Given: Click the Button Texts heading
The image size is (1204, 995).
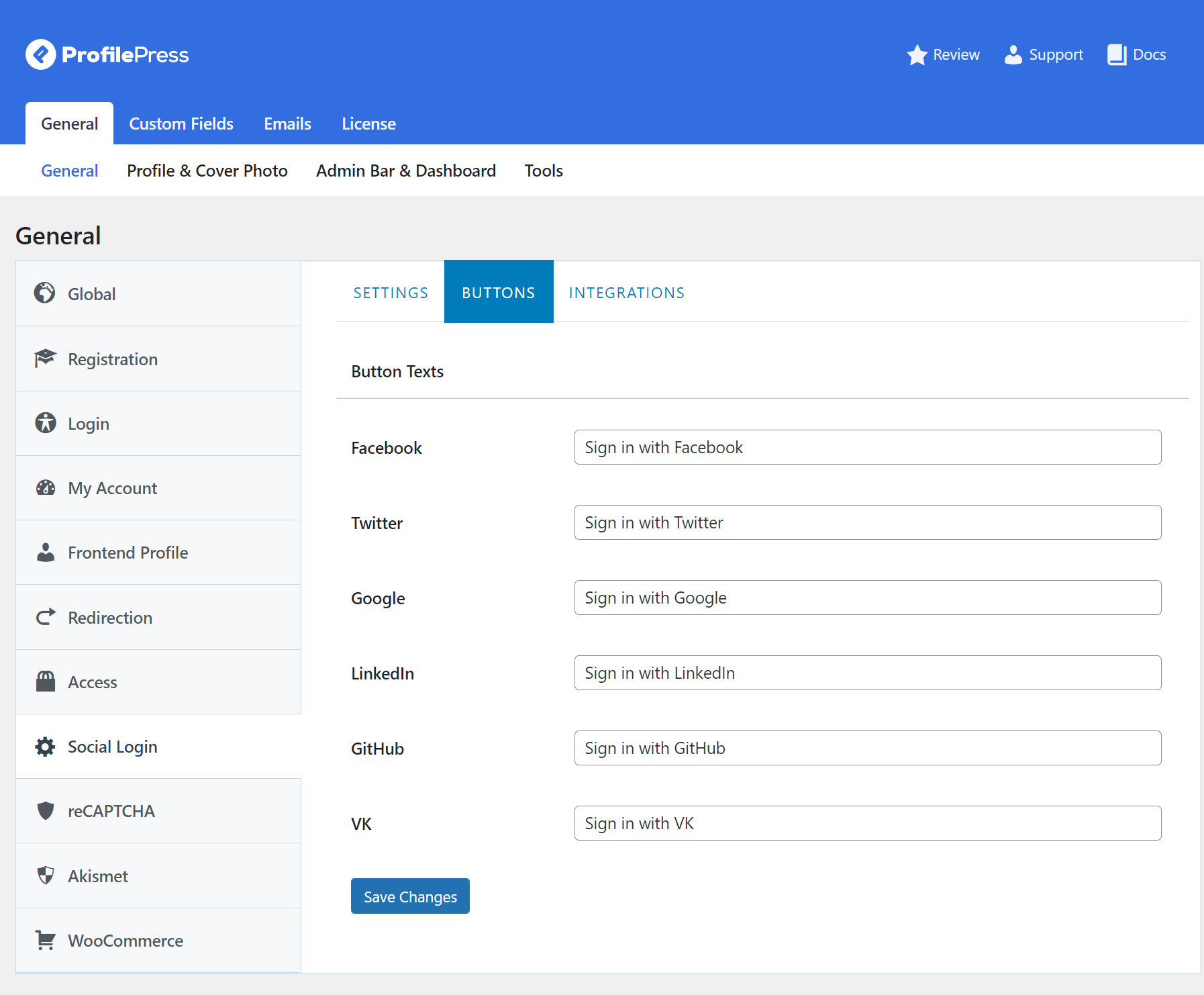Looking at the screenshot, I should tap(397, 371).
